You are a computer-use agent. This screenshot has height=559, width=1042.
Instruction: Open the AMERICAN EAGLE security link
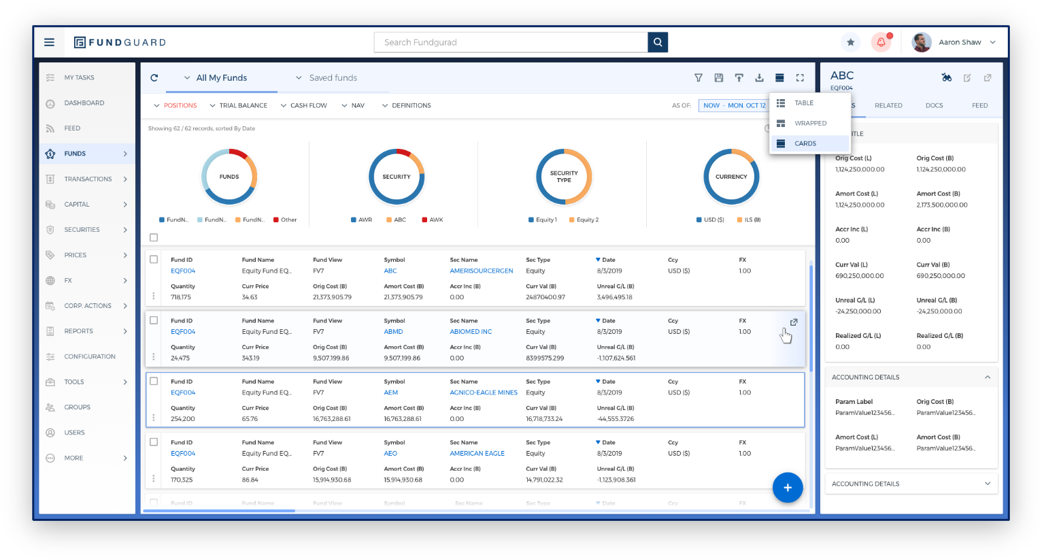(476, 453)
